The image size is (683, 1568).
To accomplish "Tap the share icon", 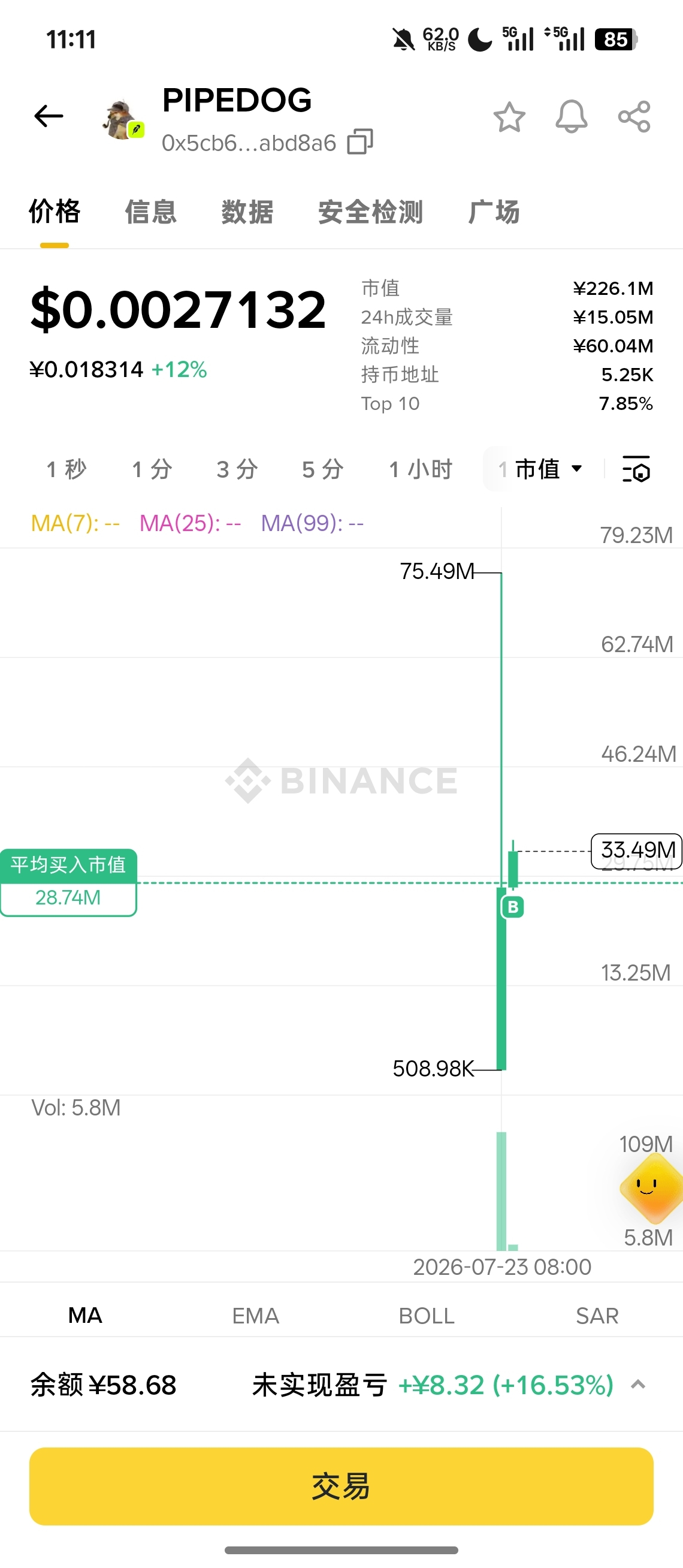I will click(634, 117).
